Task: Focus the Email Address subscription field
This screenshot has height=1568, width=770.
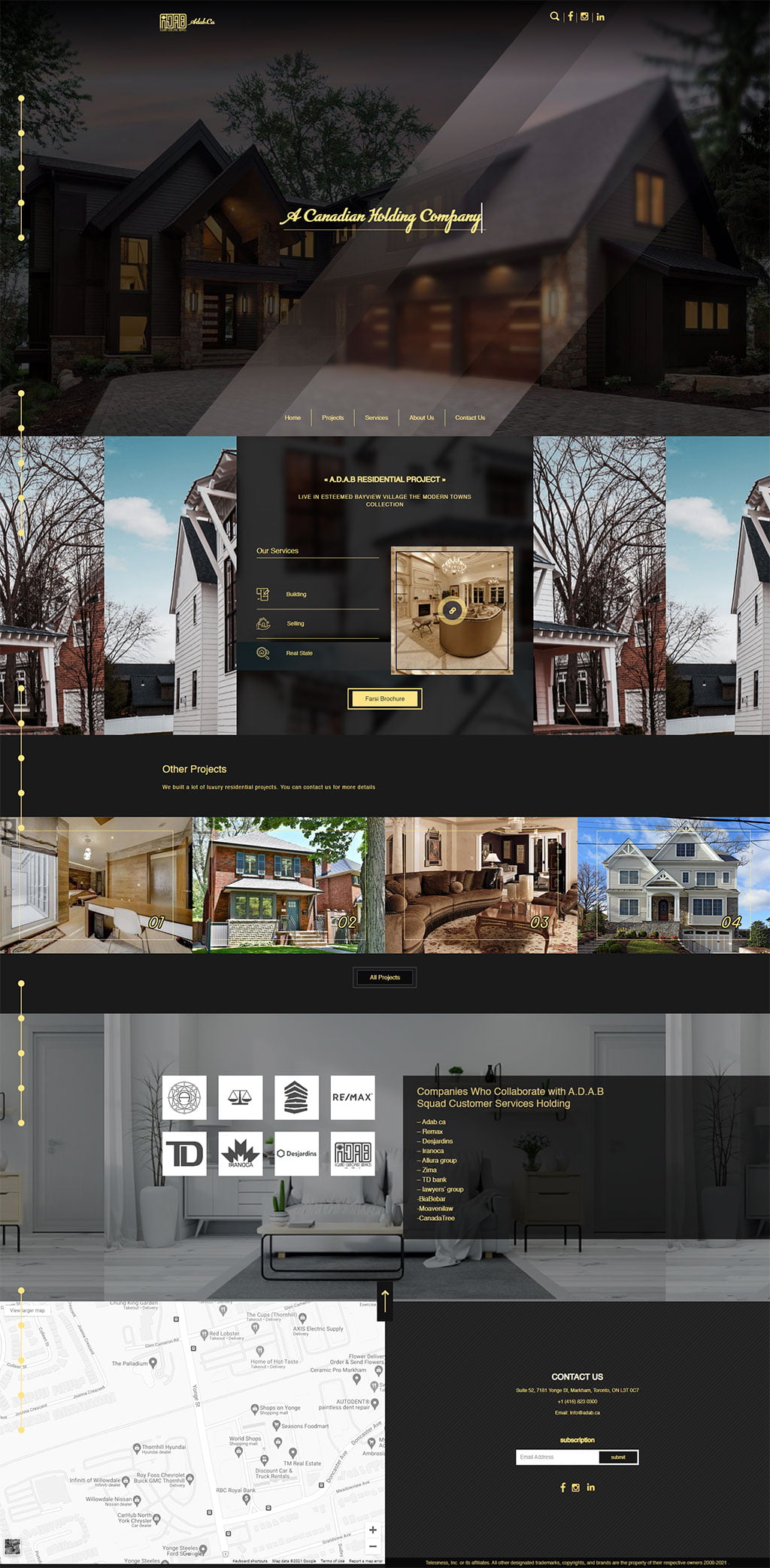Action: tap(557, 1457)
